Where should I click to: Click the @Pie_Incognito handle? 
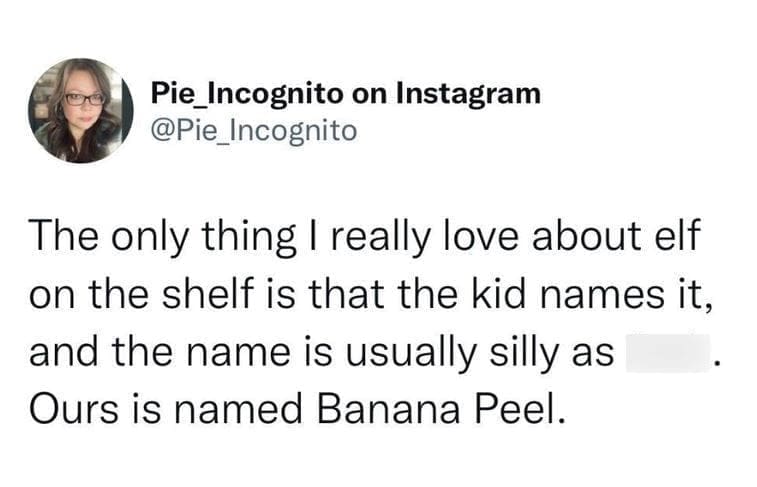(x=253, y=130)
